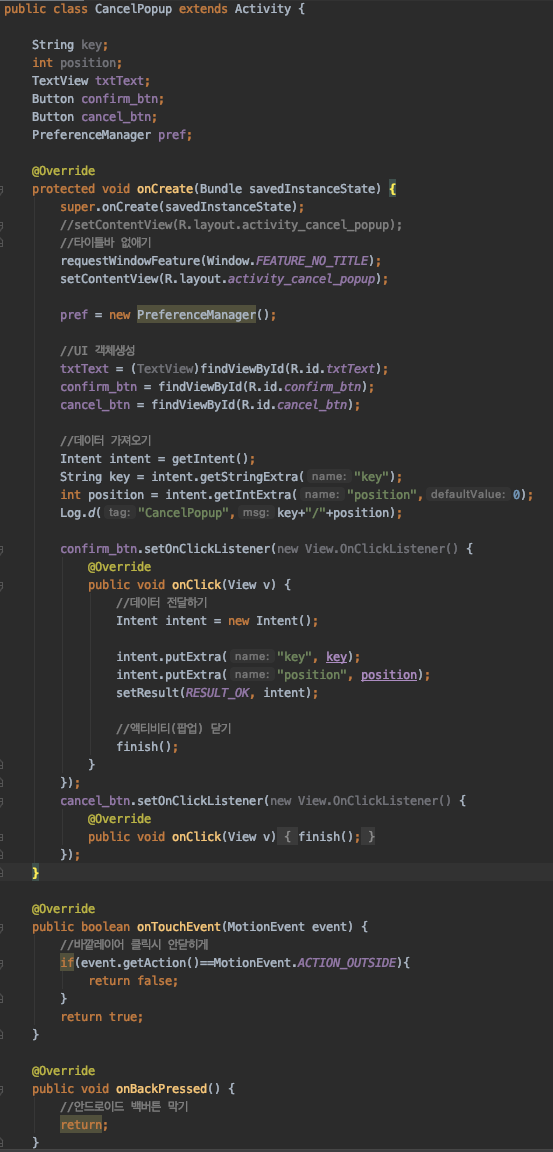Click the 'tag:' inlay hint in Log.d
Viewport: 553px width, 1152px height.
[118, 513]
